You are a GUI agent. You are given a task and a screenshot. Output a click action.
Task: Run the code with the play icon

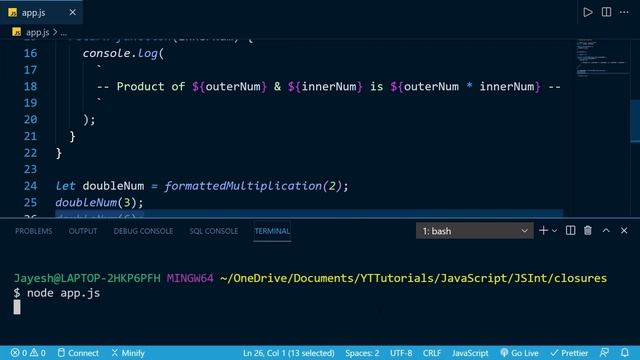pos(588,12)
